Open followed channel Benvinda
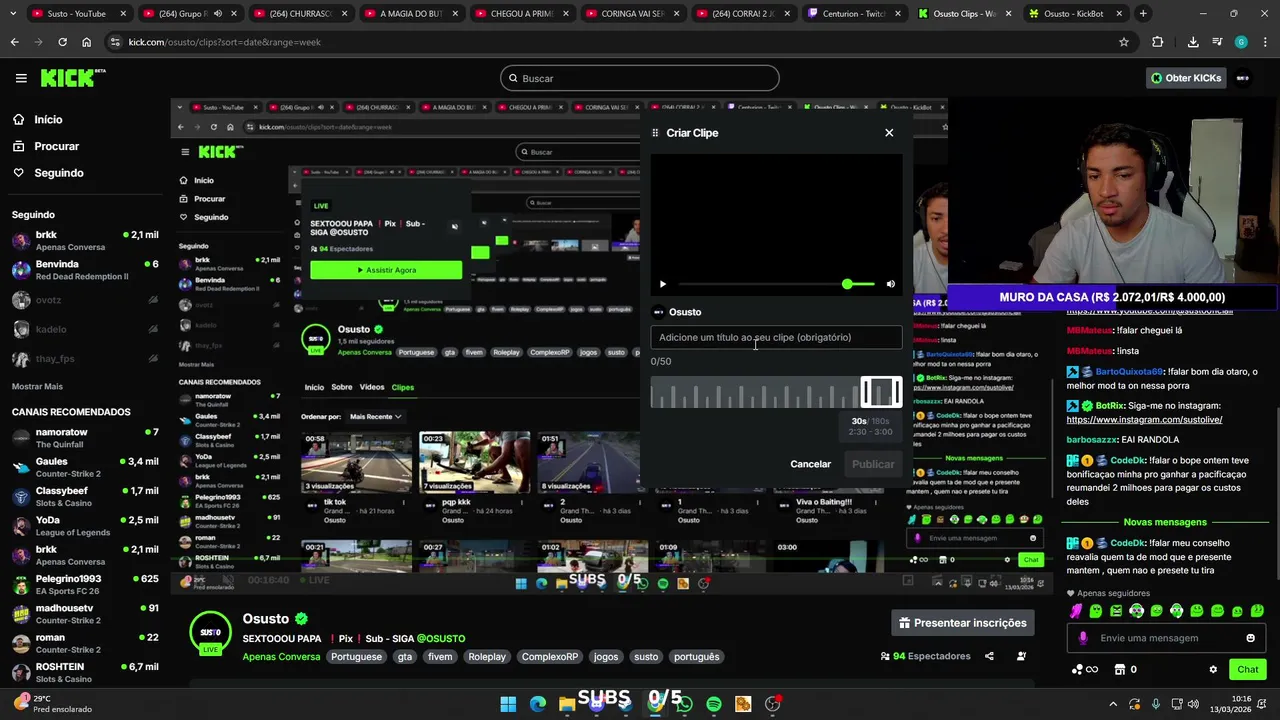 pos(85,270)
